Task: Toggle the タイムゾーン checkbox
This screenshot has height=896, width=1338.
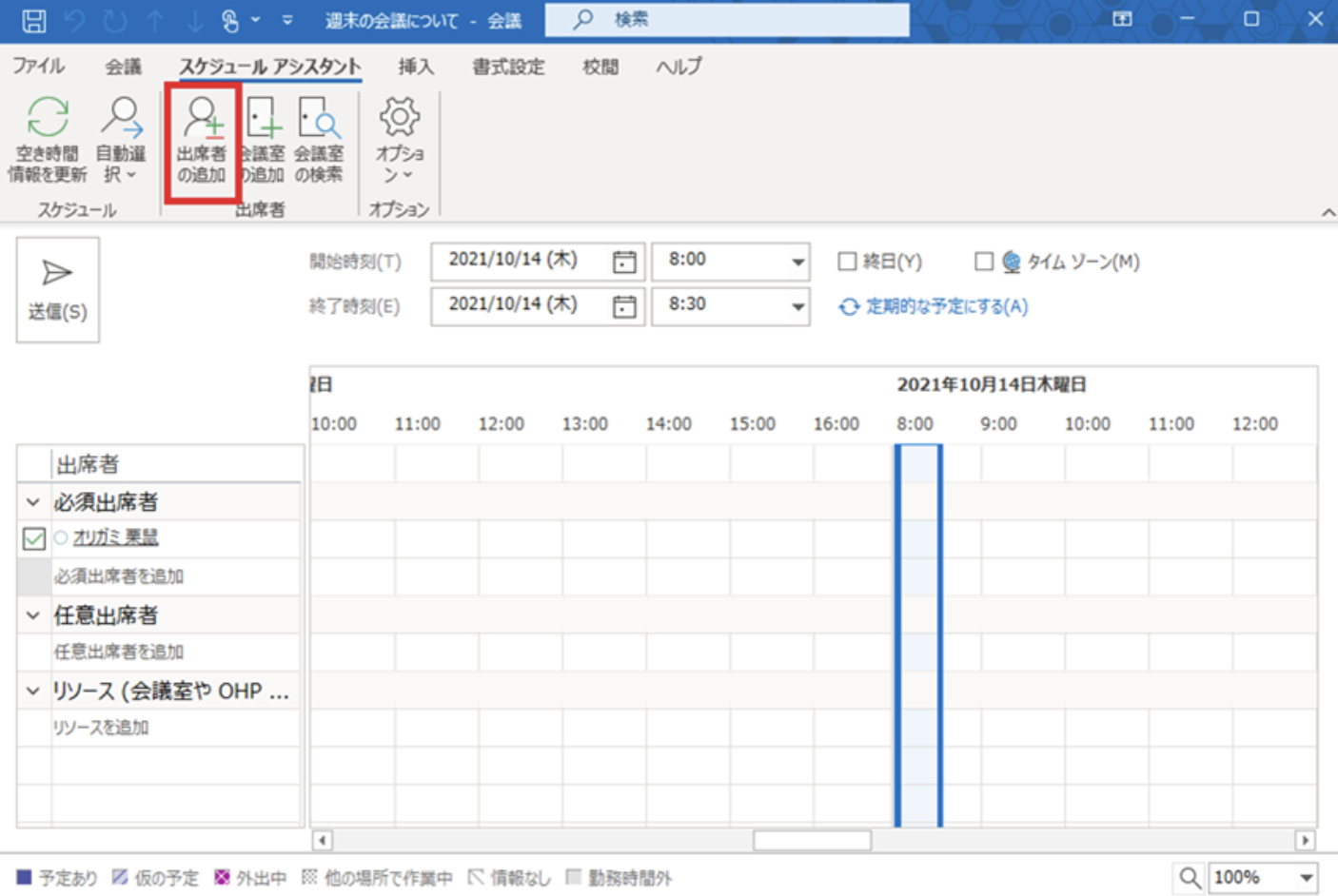Action: (984, 262)
